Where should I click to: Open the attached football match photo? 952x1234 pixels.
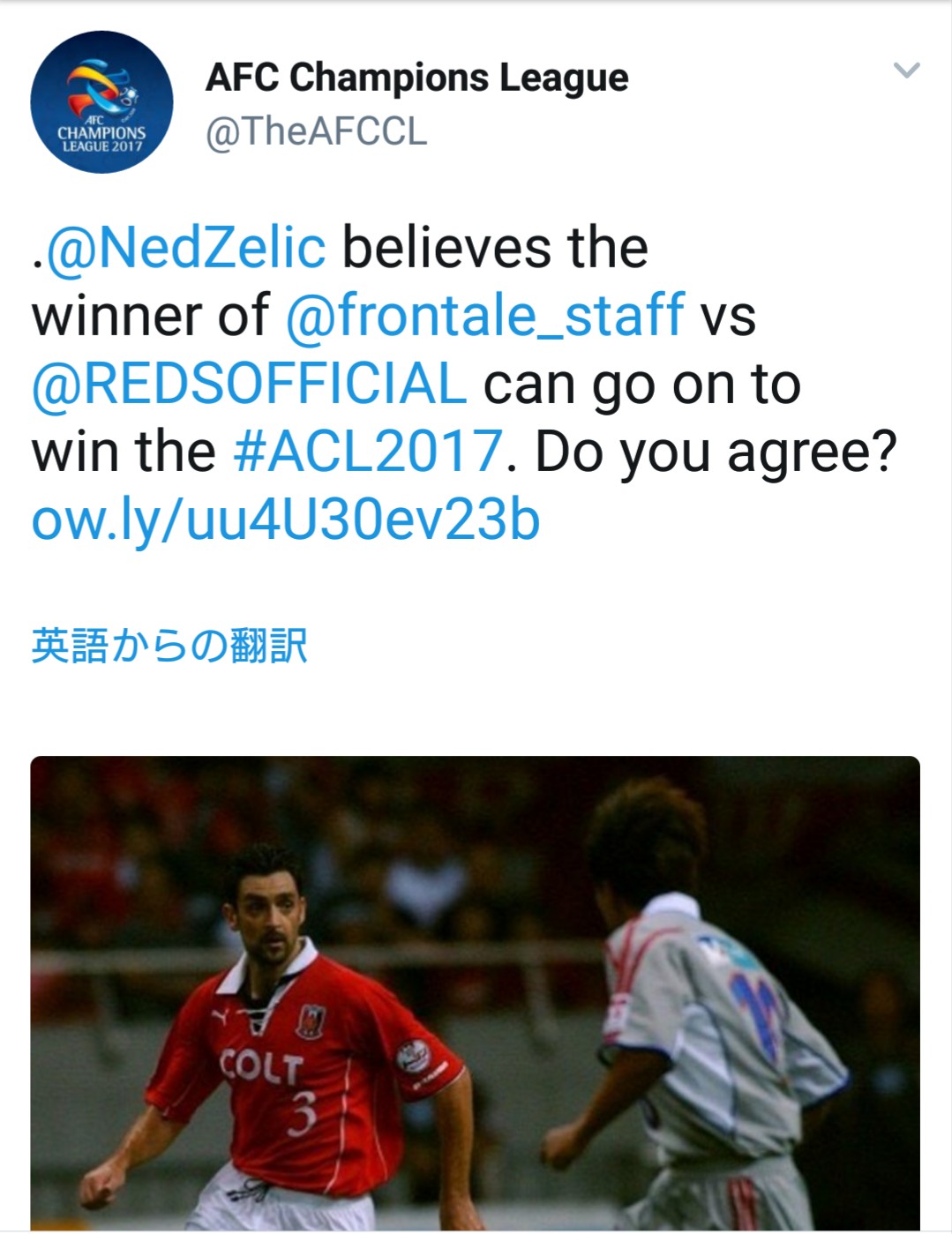pos(476,992)
